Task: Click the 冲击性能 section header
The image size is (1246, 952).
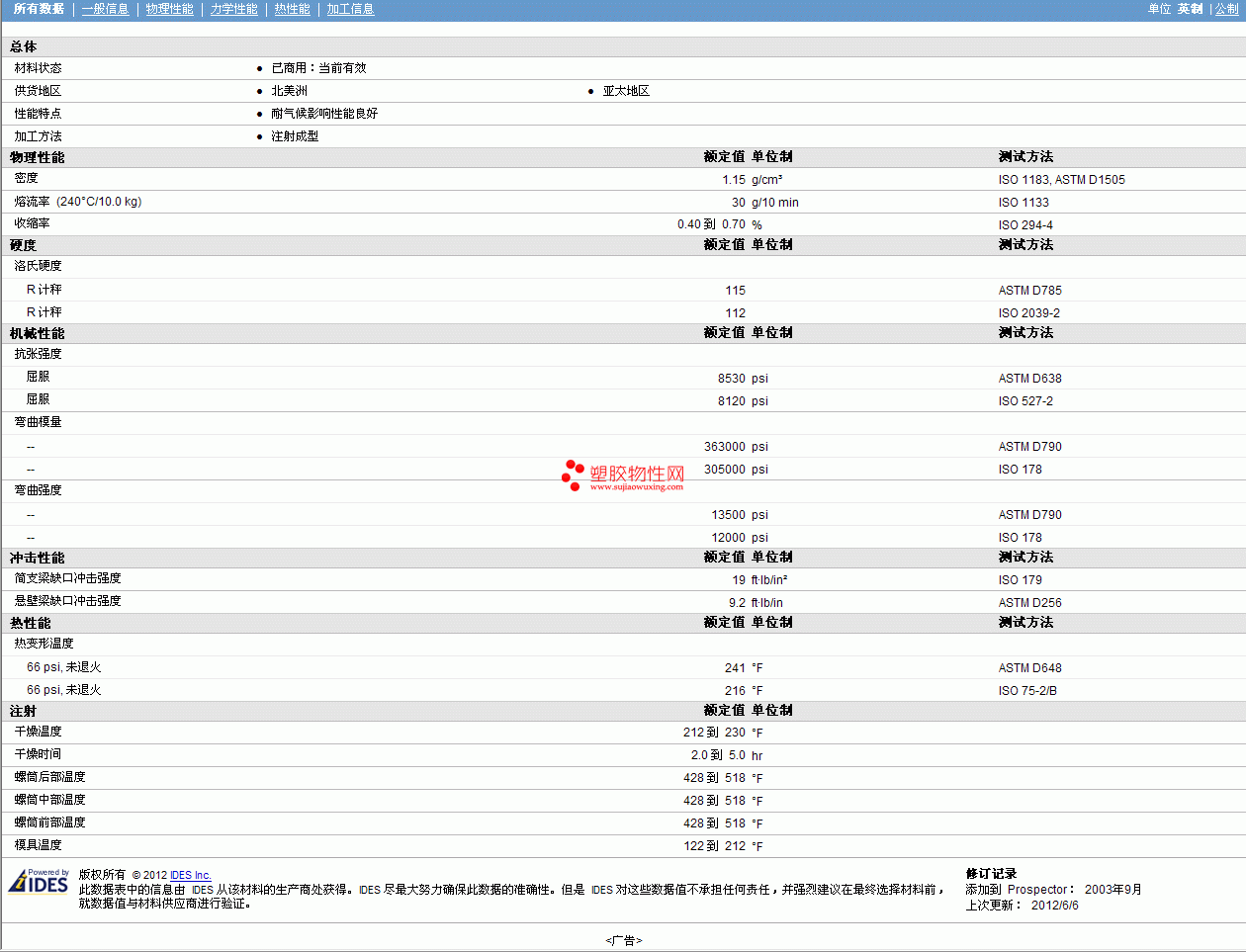Action: point(38,558)
